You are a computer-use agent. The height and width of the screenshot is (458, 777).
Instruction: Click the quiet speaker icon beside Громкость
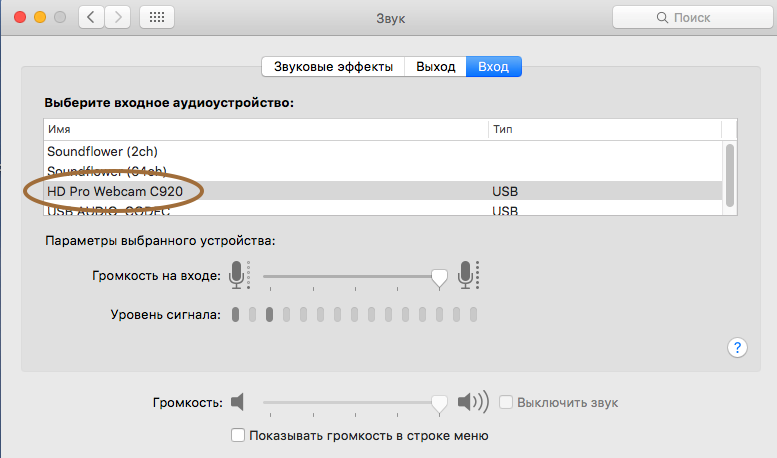pyautogui.click(x=237, y=401)
